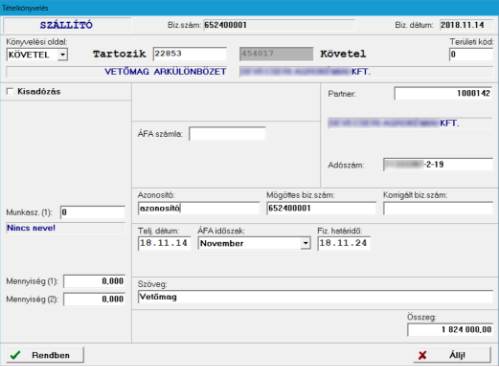Enable the Kisadózás checkbox
Image resolution: width=499 pixels, height=367 pixels.
tap(10, 91)
